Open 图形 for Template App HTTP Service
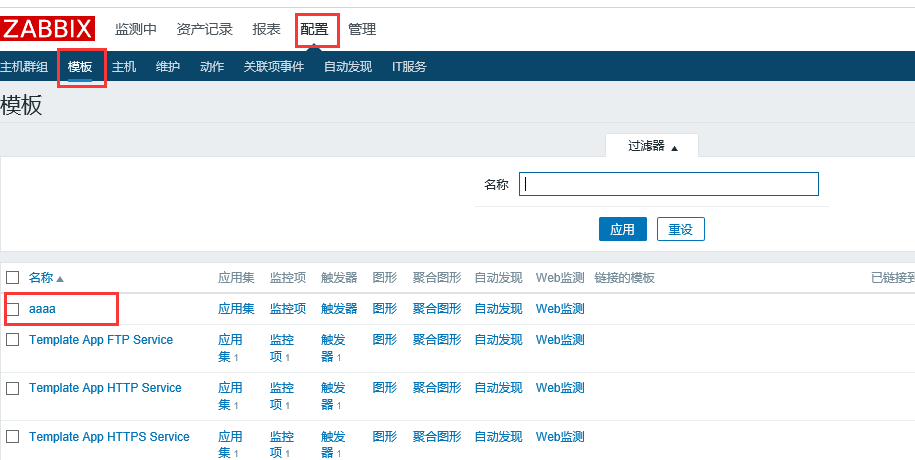 click(x=385, y=388)
